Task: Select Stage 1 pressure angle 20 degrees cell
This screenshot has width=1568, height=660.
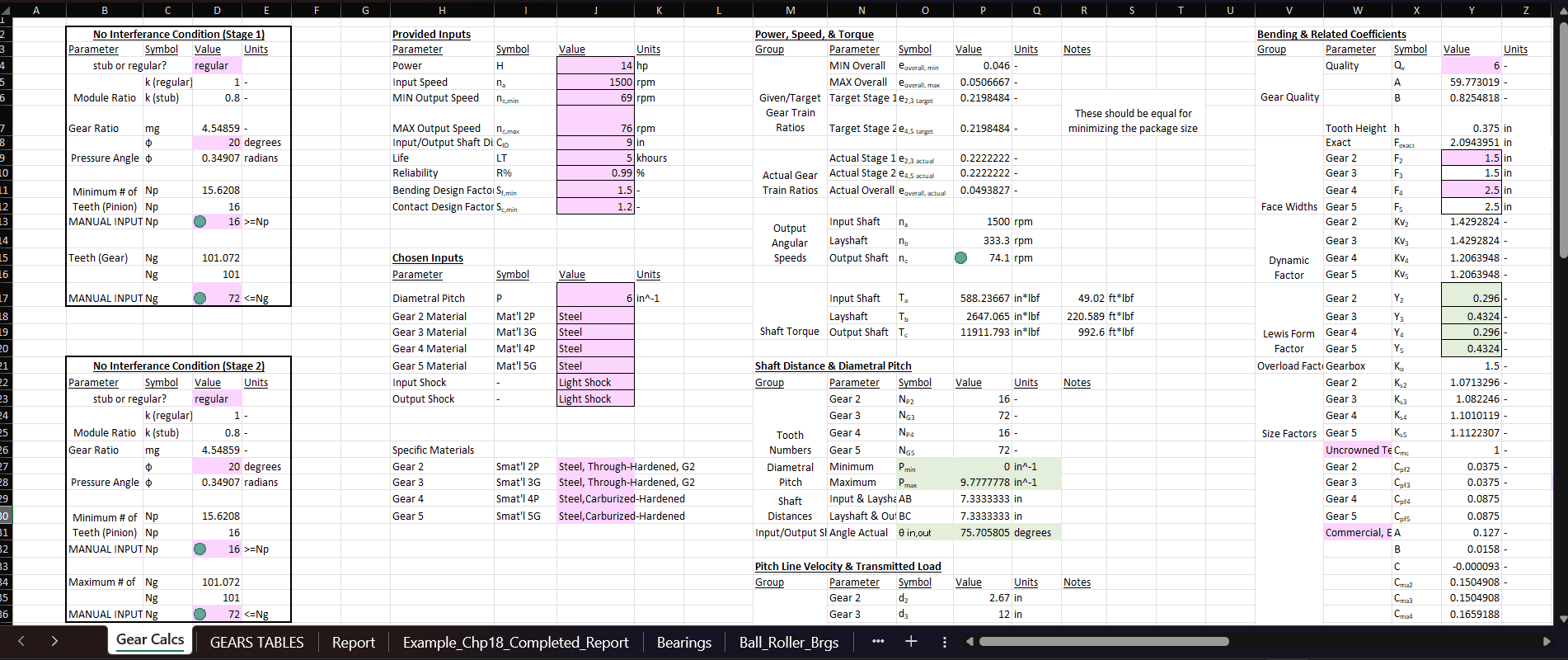Action: [x=217, y=143]
